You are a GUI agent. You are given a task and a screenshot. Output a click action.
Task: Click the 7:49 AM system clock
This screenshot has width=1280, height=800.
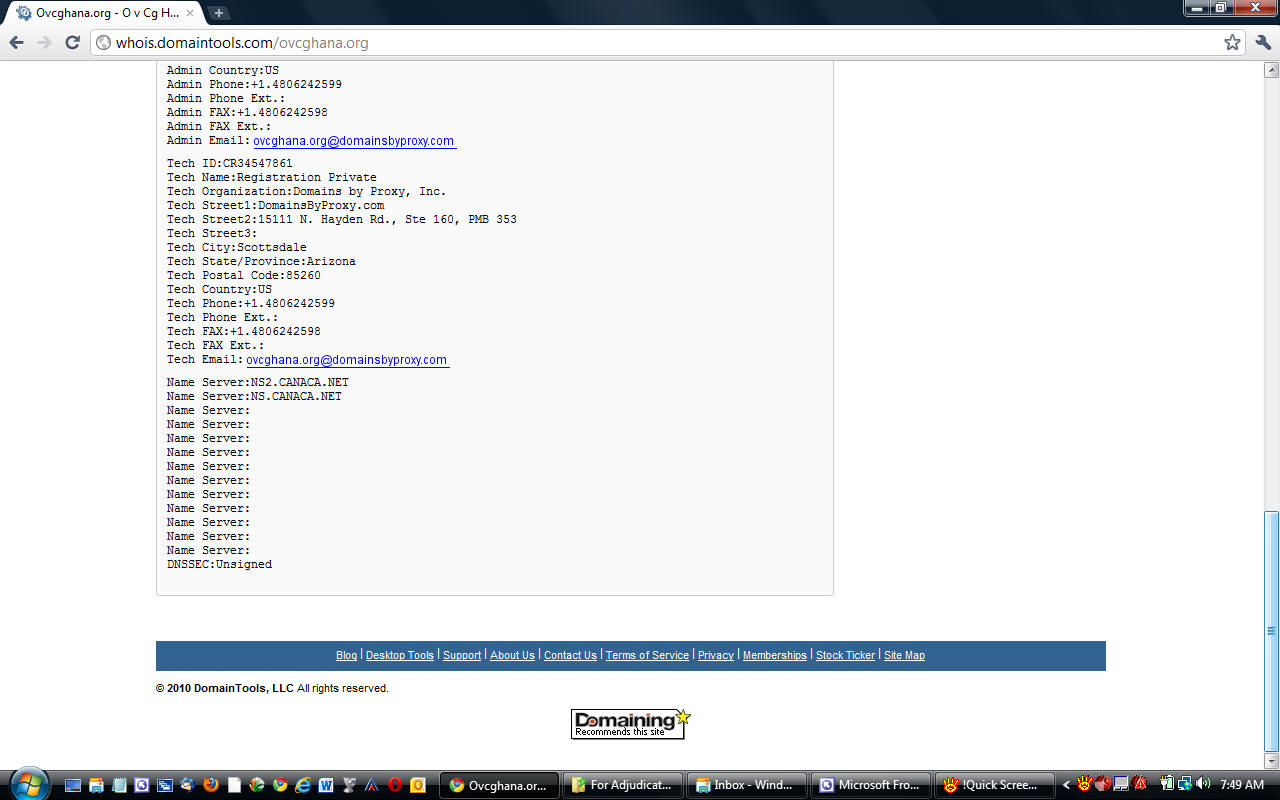(x=1242, y=785)
